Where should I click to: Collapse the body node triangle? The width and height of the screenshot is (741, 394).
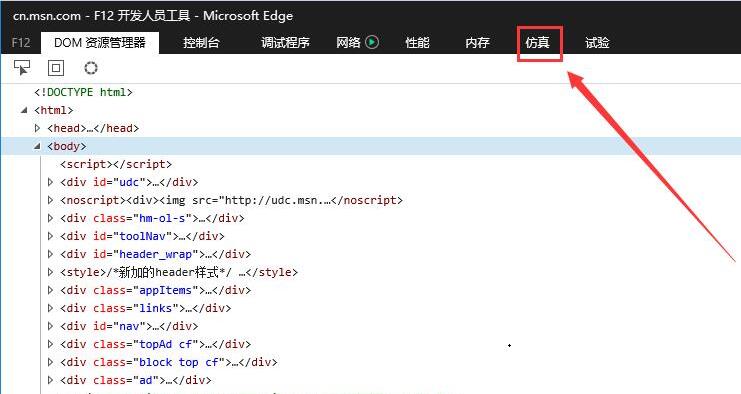[x=37, y=146]
